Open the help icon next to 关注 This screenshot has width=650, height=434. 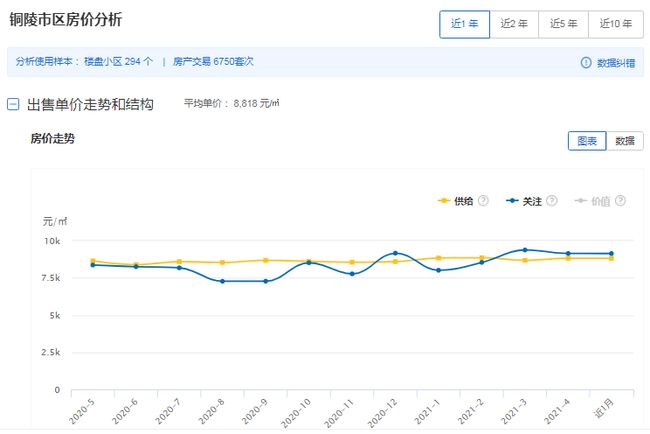coord(552,201)
